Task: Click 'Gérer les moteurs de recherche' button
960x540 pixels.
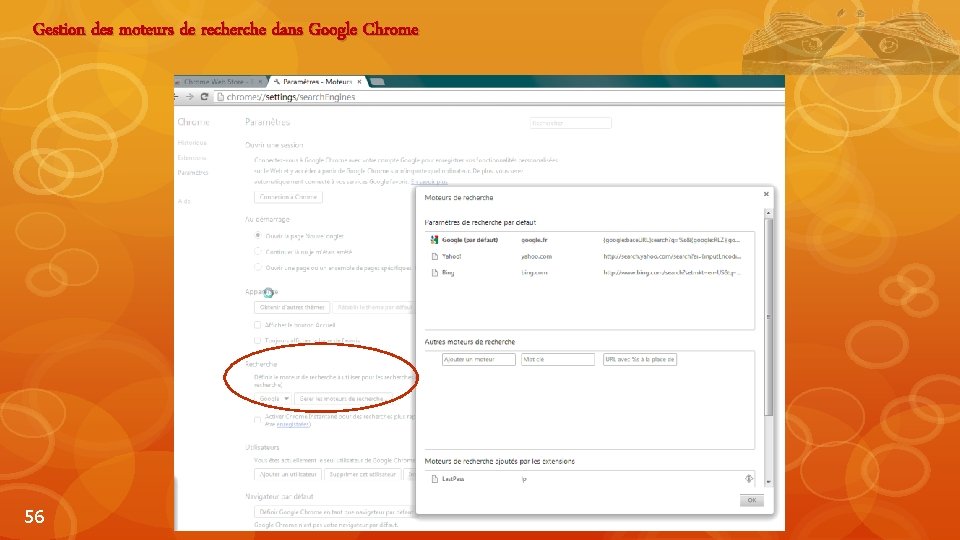Action: (x=342, y=399)
